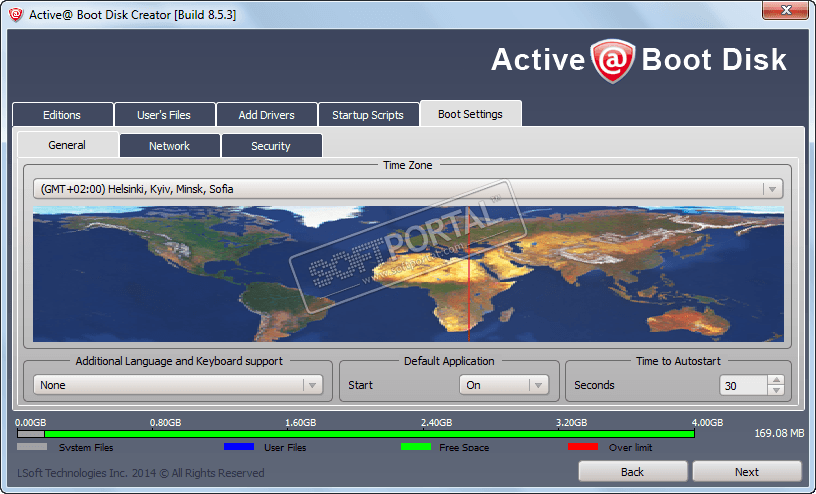
Task: Click the world map time zone image
Action: [408, 274]
